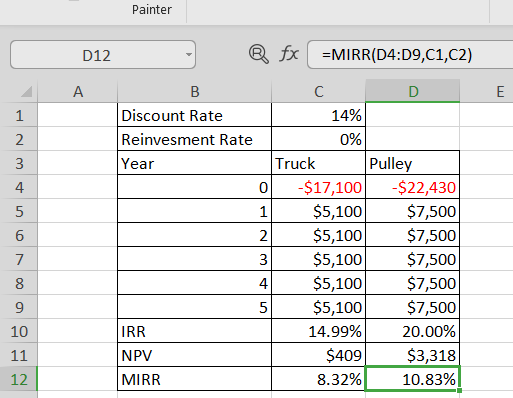Select the Pulley NPV $3,318 cell
The image size is (513, 398).
[x=413, y=355]
